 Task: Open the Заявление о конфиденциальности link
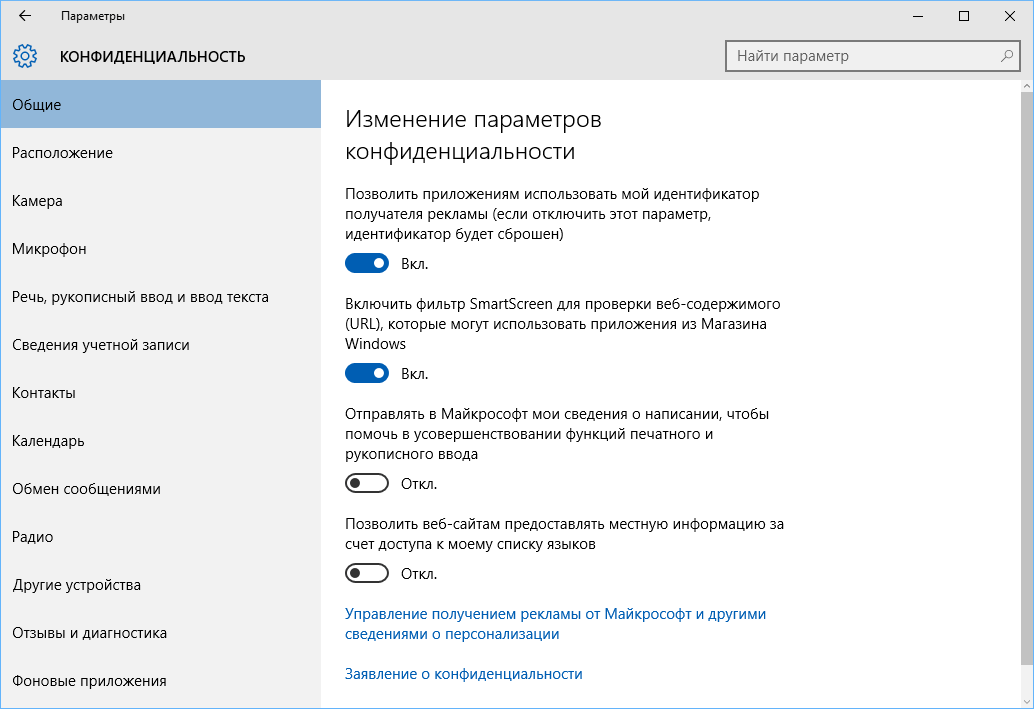pyautogui.click(x=462, y=673)
